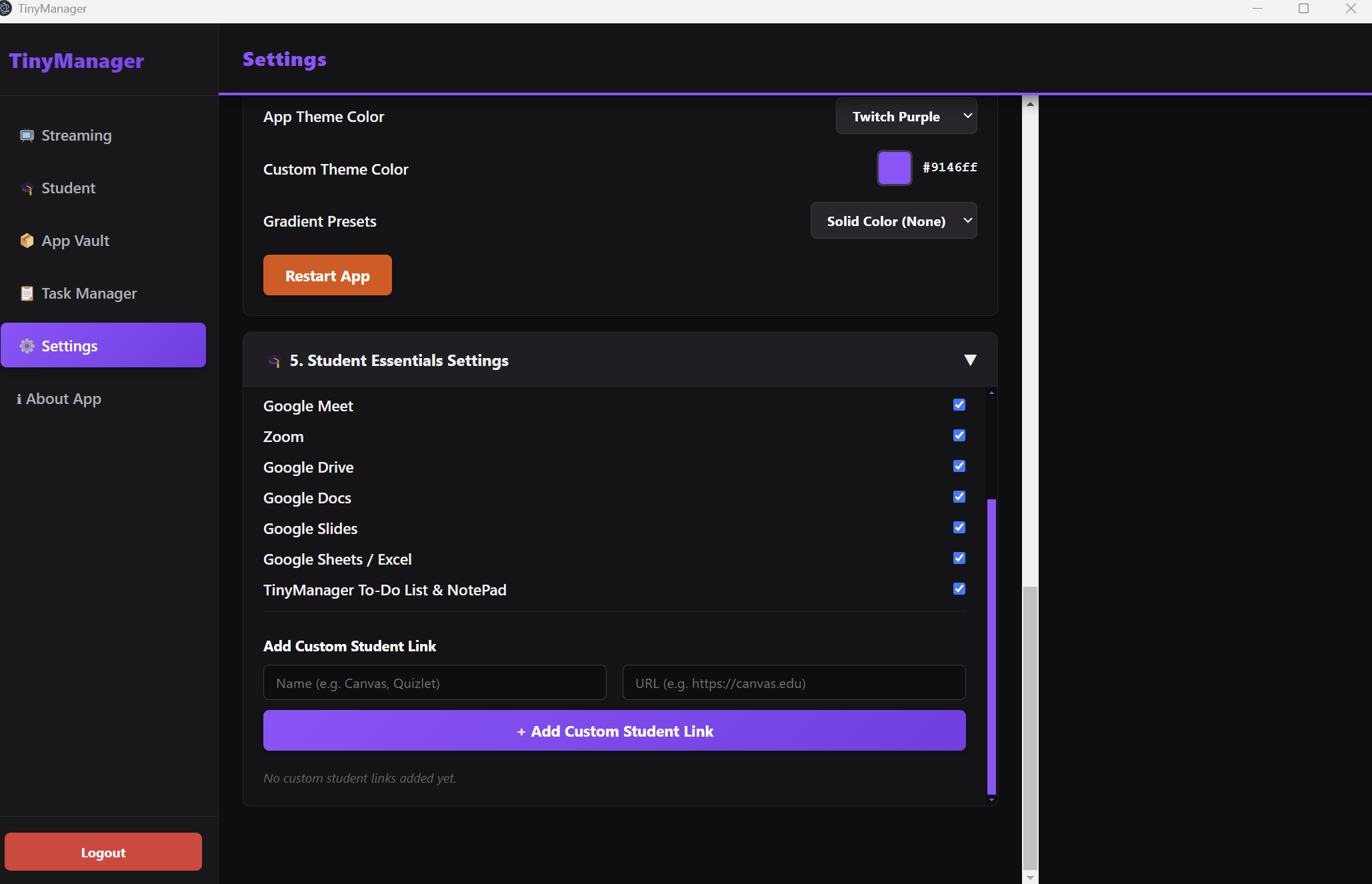Viewport: 1372px width, 884px height.
Task: Click the Settings gear icon in sidebar
Action: pyautogui.click(x=27, y=346)
